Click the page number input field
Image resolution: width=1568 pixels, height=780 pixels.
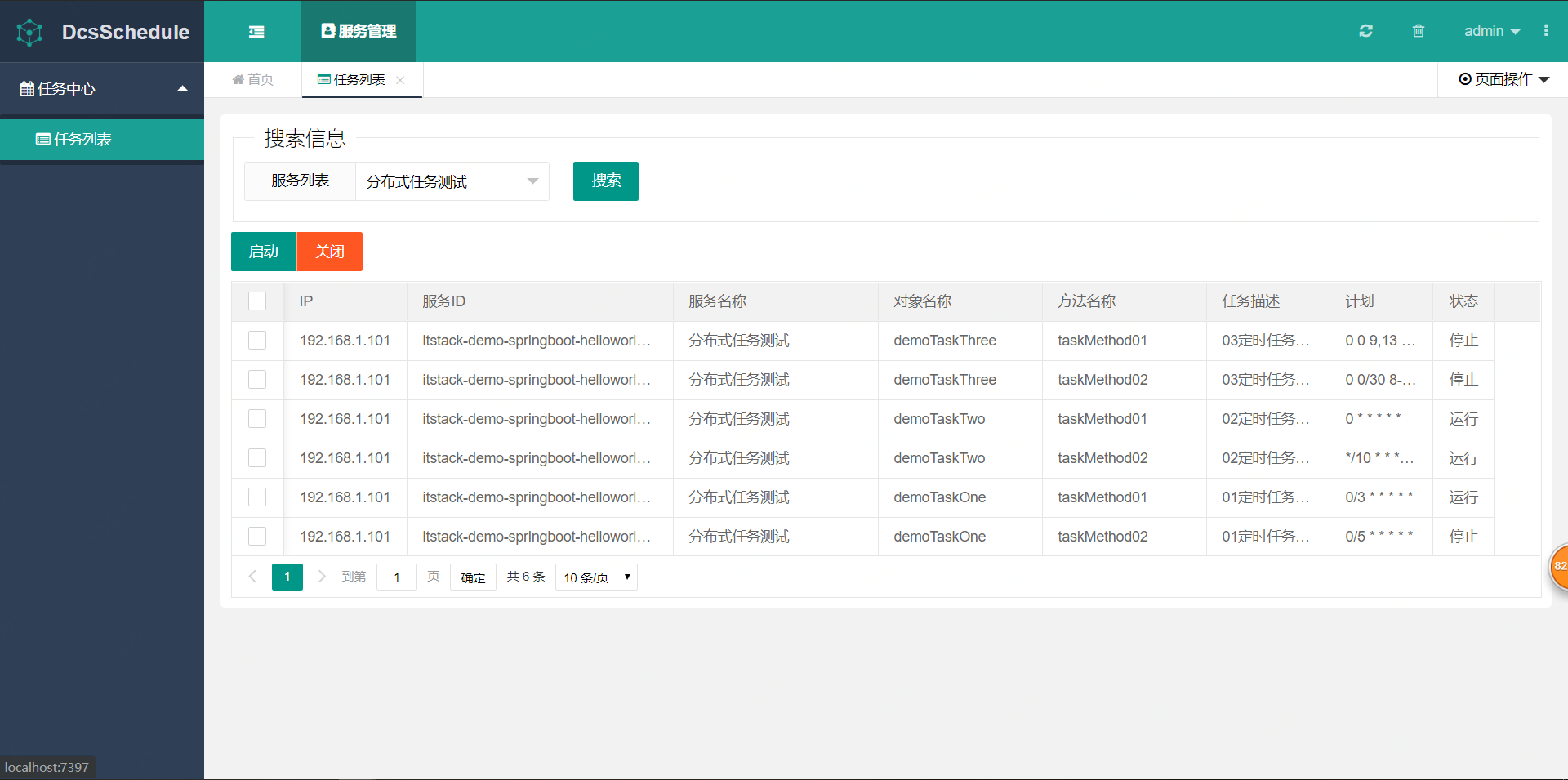coord(397,577)
